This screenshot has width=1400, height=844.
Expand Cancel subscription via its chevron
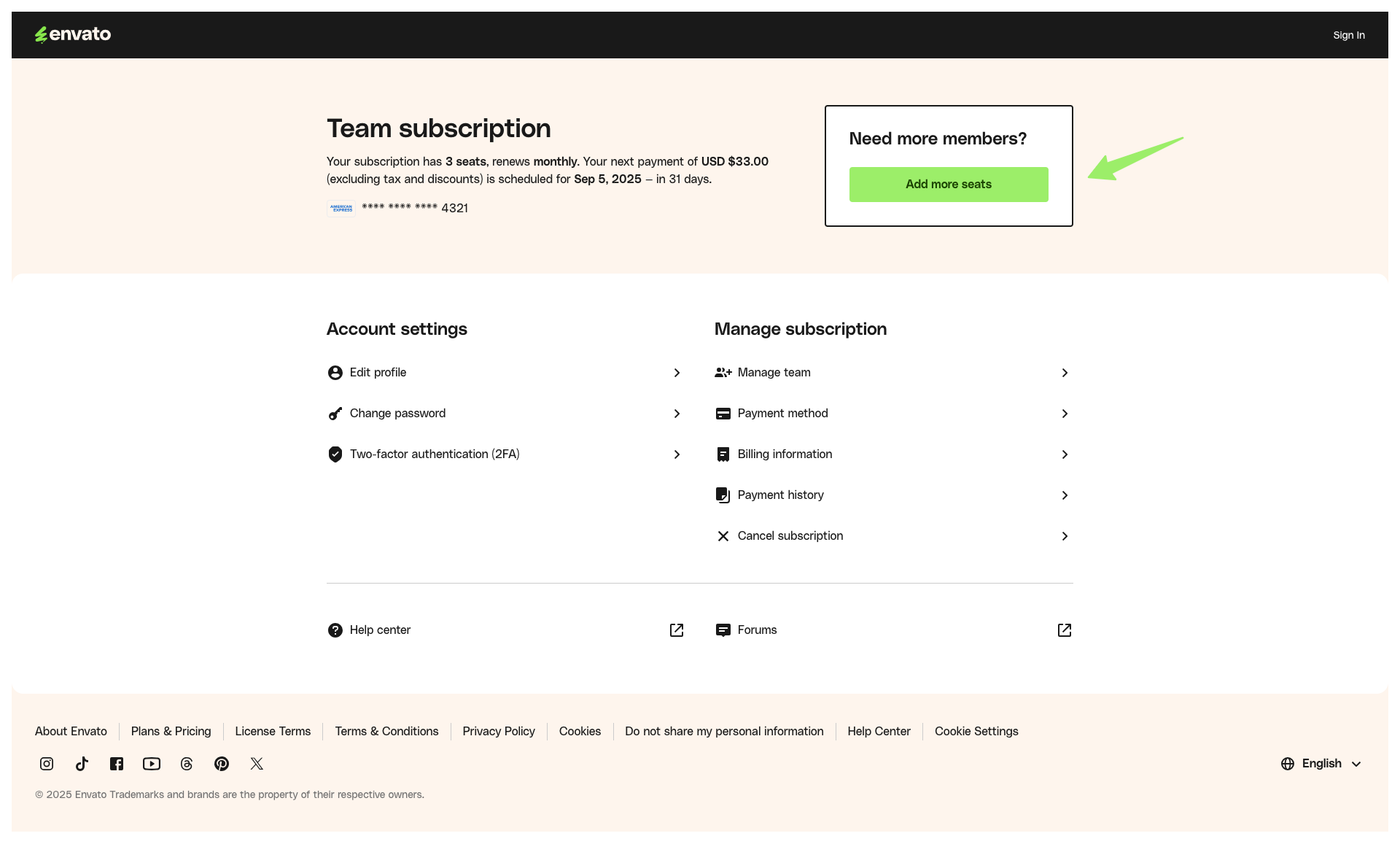(x=1065, y=536)
